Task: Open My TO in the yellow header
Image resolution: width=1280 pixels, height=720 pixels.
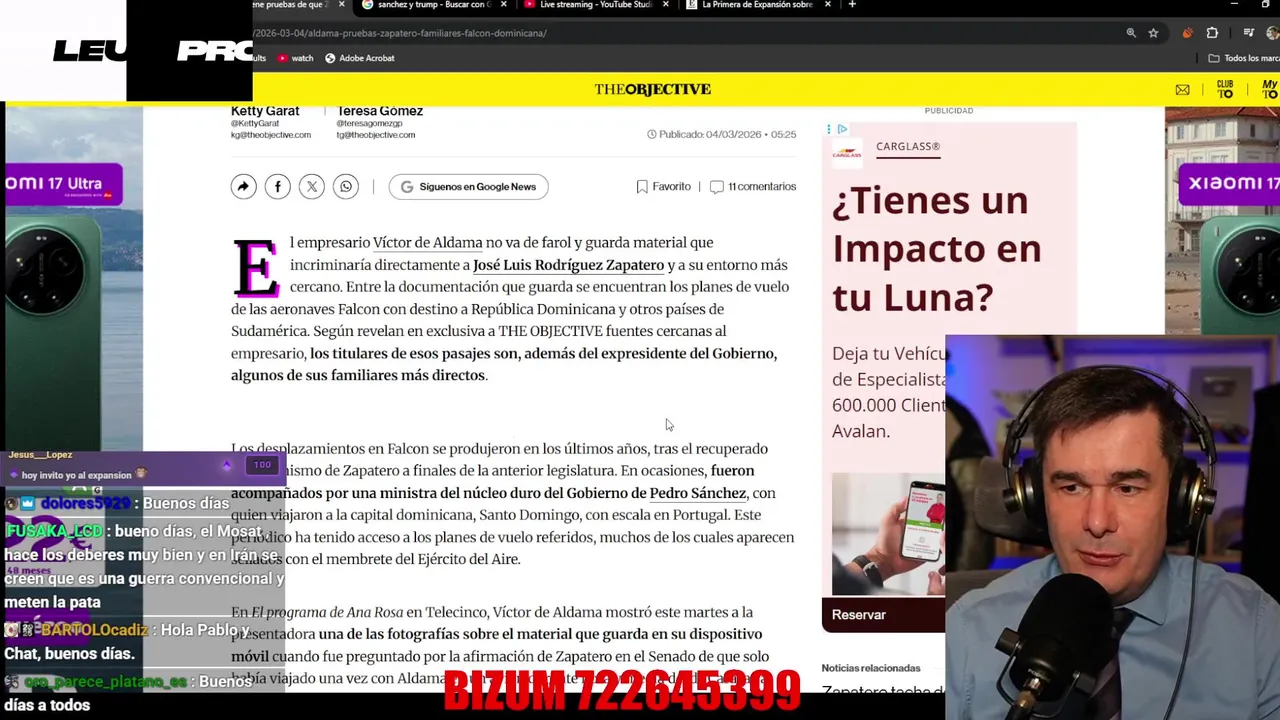Action: point(1270,89)
